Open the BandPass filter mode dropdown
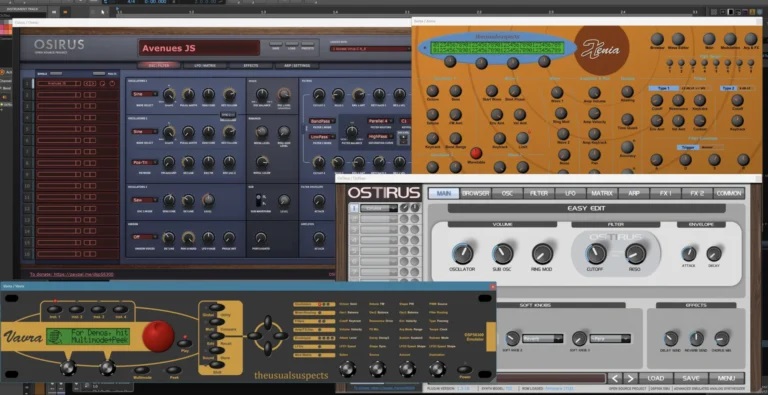 [322, 121]
